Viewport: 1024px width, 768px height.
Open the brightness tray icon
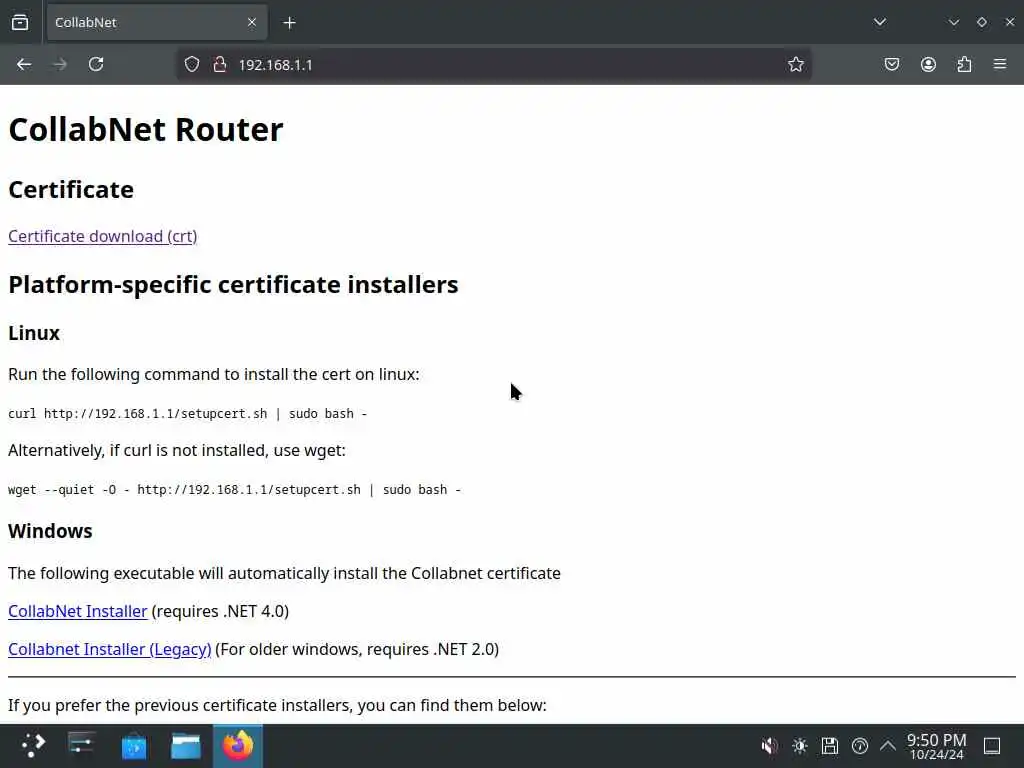[799, 746]
